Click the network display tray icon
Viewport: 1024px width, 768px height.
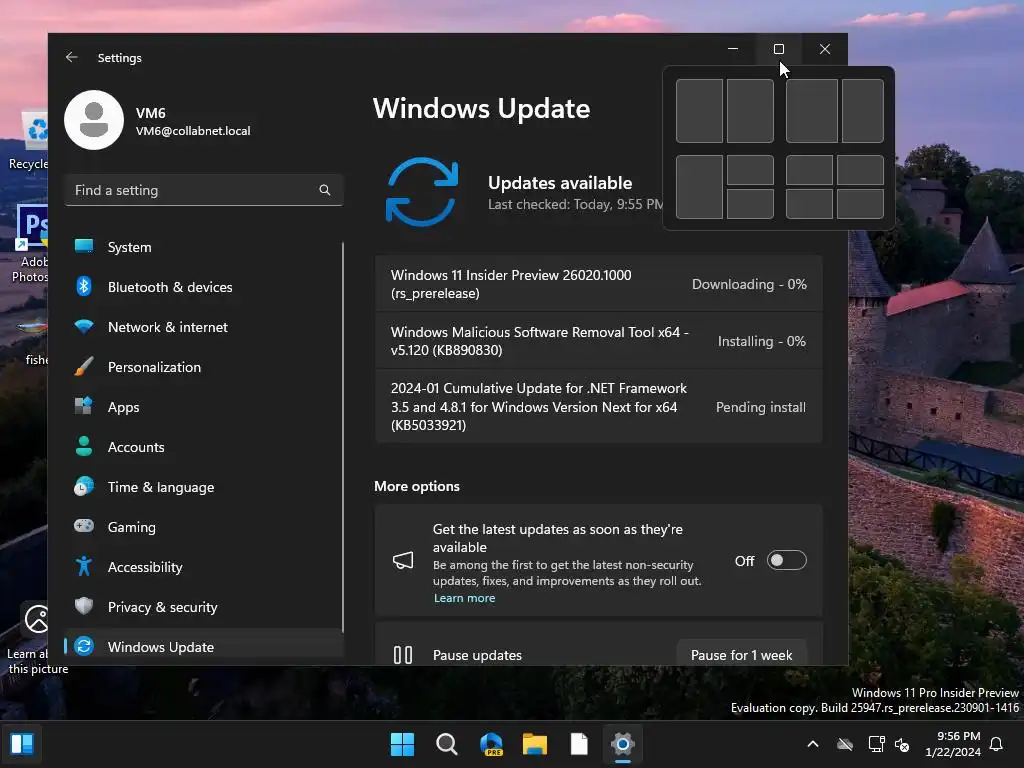tap(876, 744)
